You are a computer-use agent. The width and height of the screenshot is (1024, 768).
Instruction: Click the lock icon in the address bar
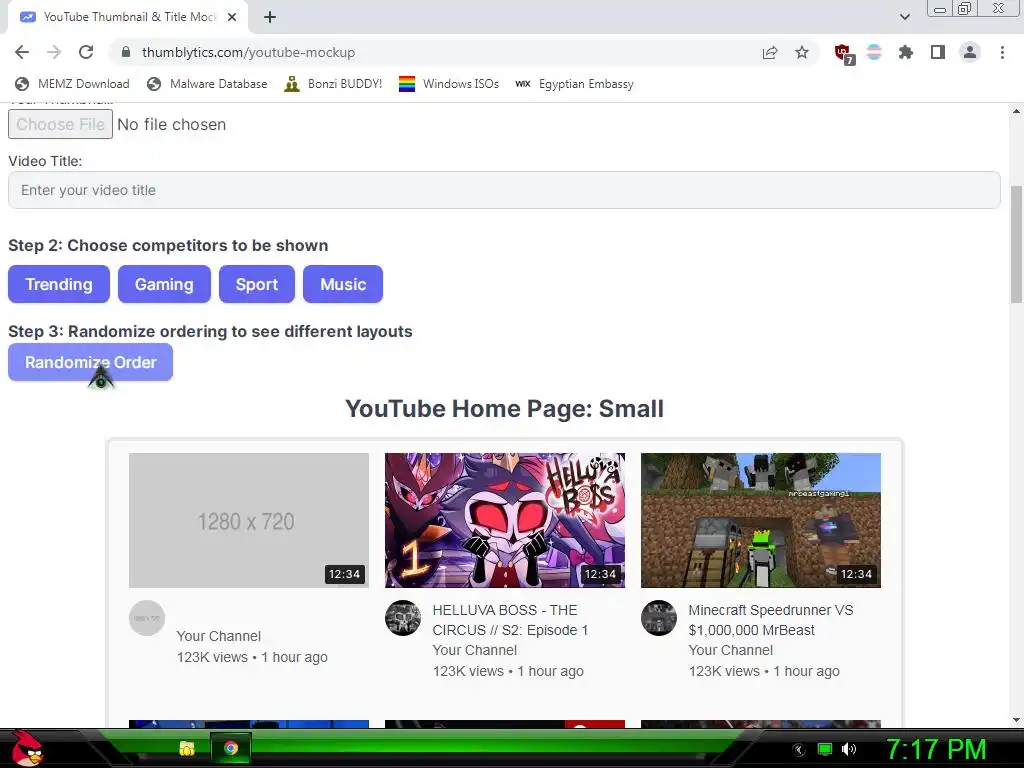pyautogui.click(x=127, y=52)
